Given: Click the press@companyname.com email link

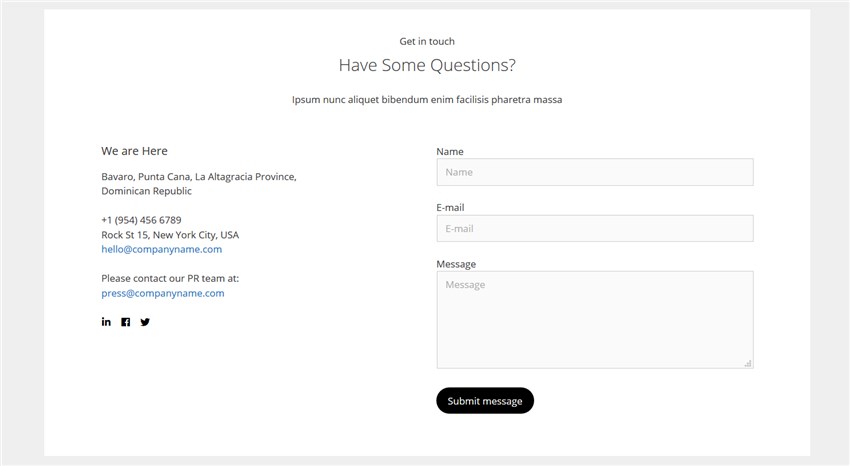Looking at the screenshot, I should [x=163, y=293].
